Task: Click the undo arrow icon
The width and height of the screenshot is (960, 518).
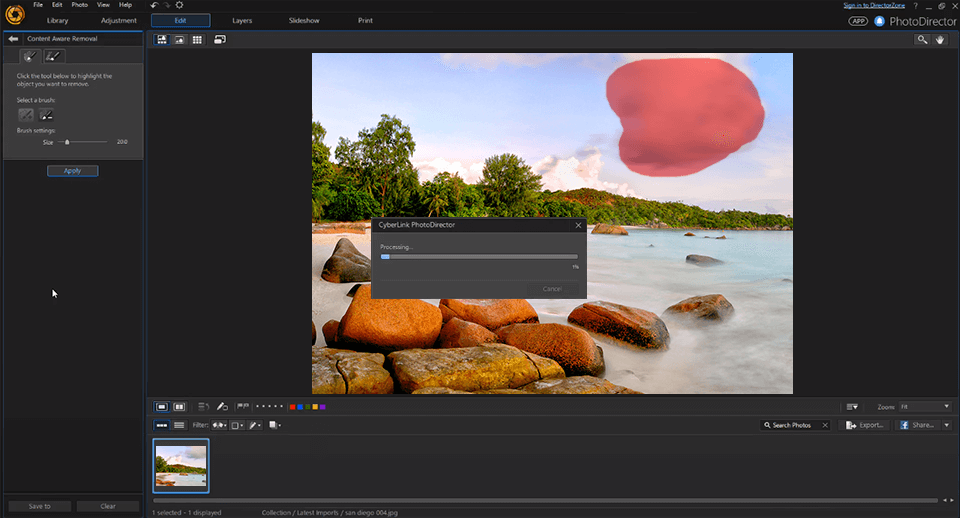Action: pos(154,5)
